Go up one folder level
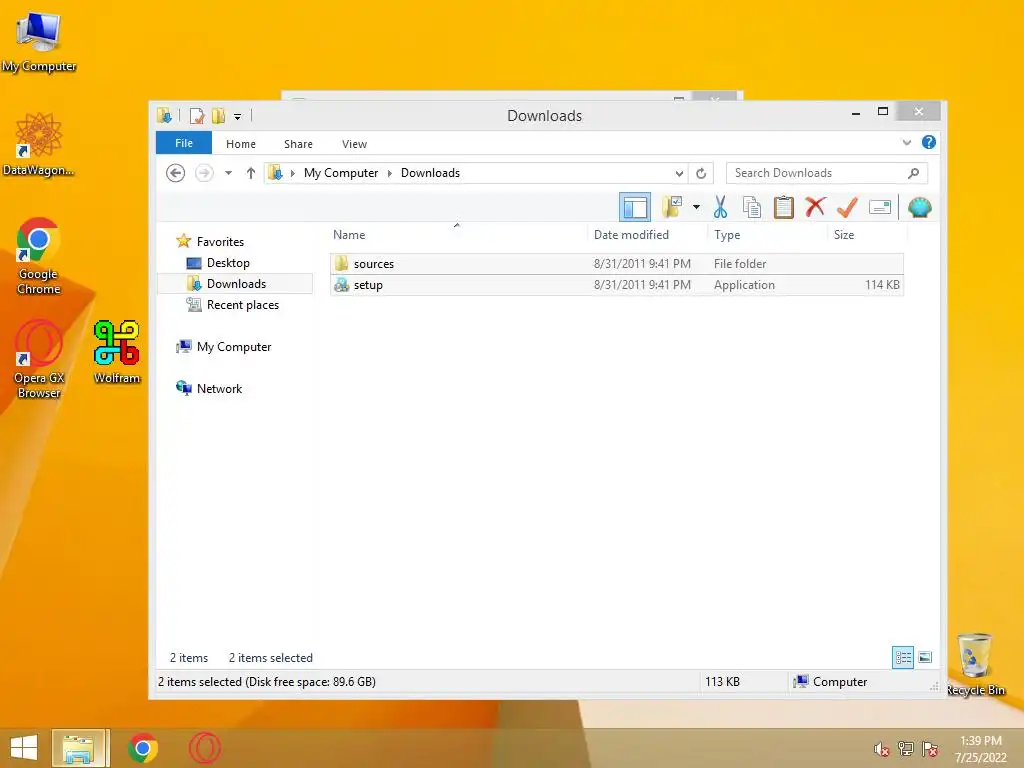The height and width of the screenshot is (768, 1024). pos(251,173)
